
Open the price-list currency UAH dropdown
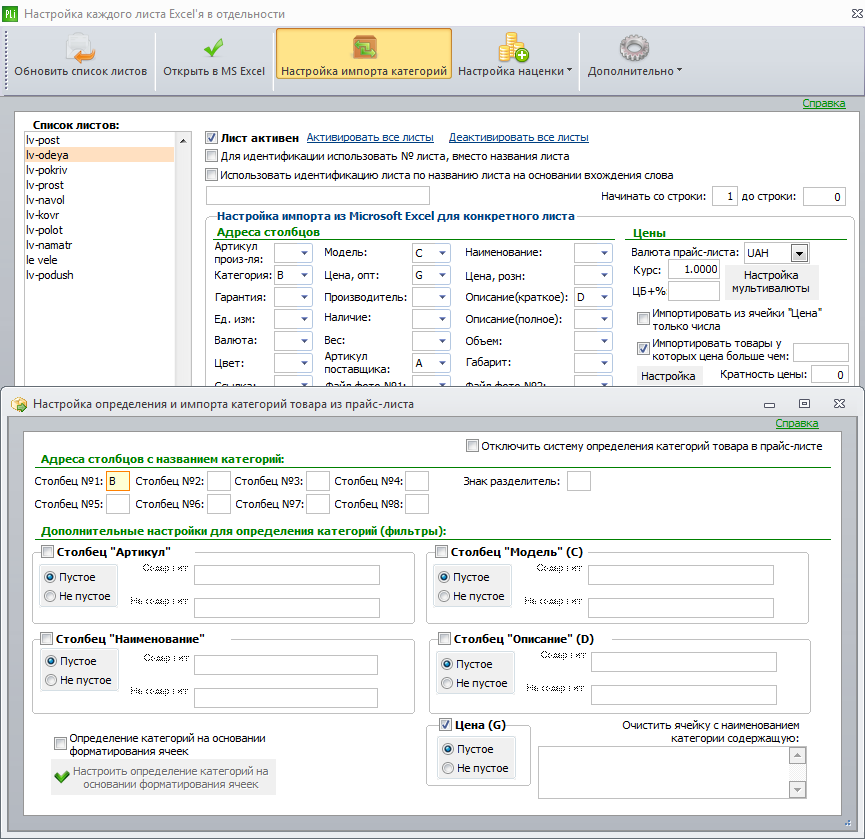(799, 253)
